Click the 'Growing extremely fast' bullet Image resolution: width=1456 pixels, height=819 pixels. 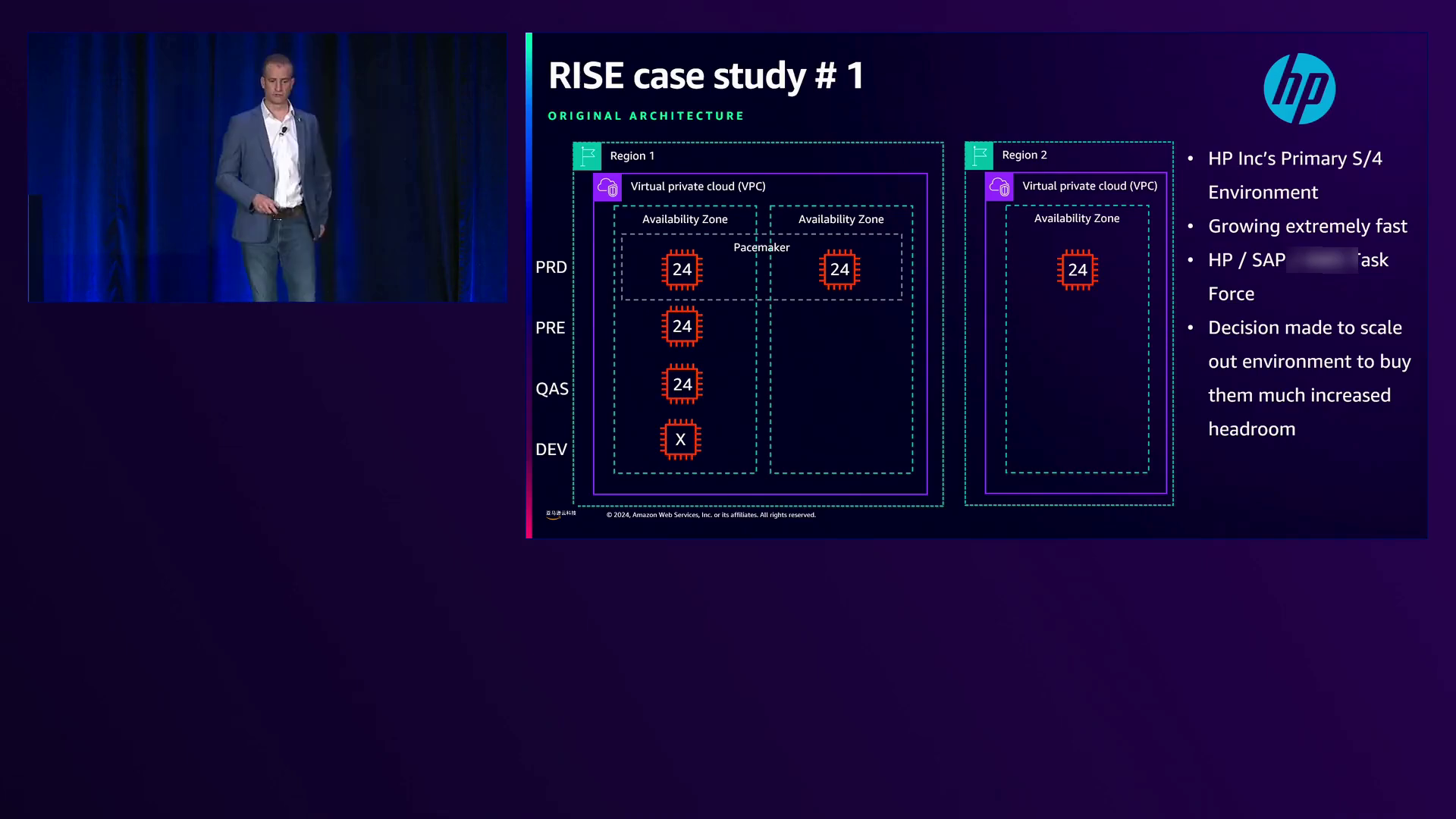tap(1307, 227)
